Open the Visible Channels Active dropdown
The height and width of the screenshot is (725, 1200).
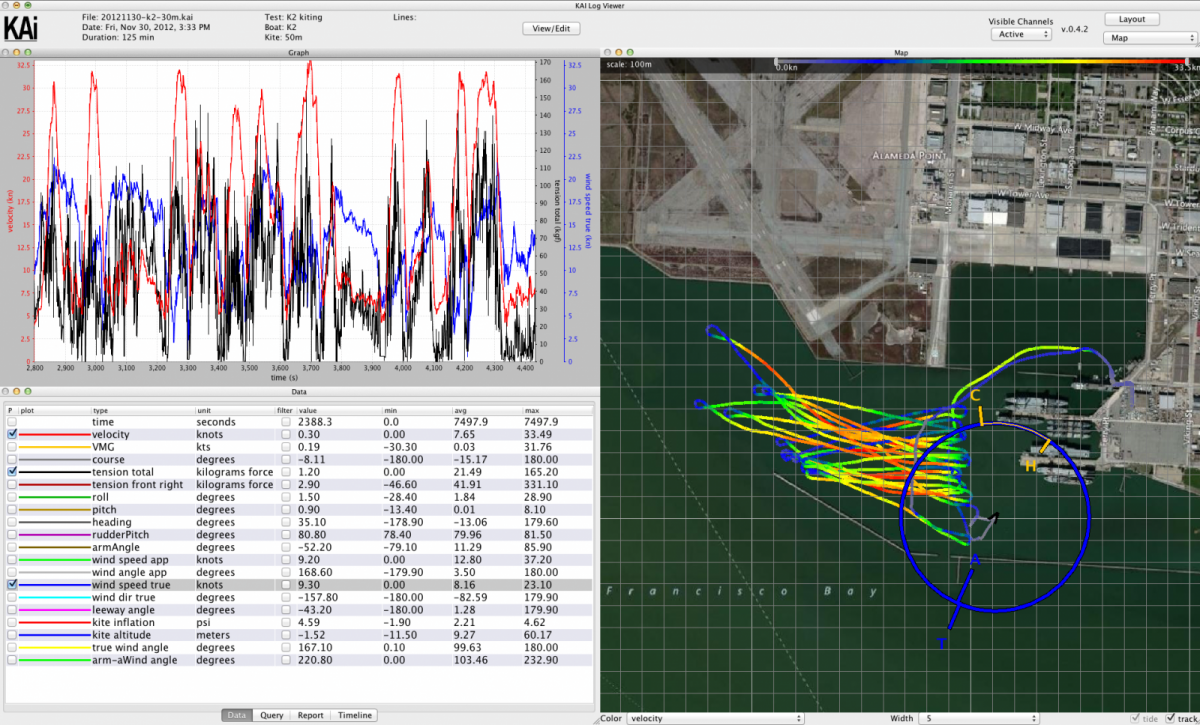[x=1022, y=34]
